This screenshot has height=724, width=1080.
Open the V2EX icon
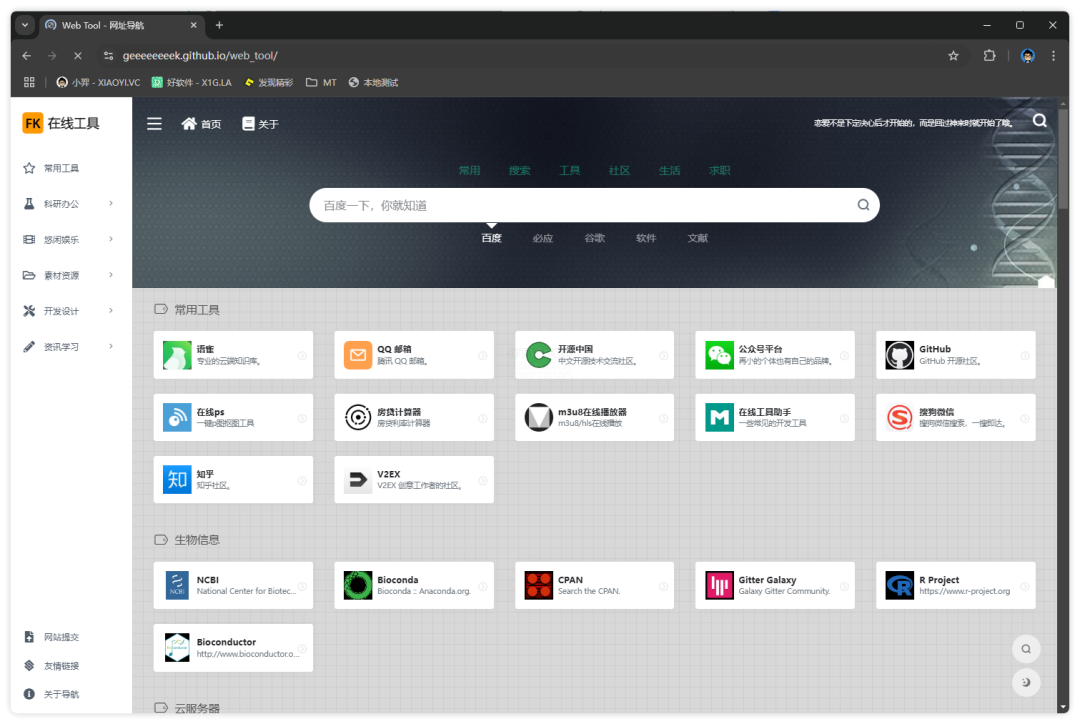point(357,479)
